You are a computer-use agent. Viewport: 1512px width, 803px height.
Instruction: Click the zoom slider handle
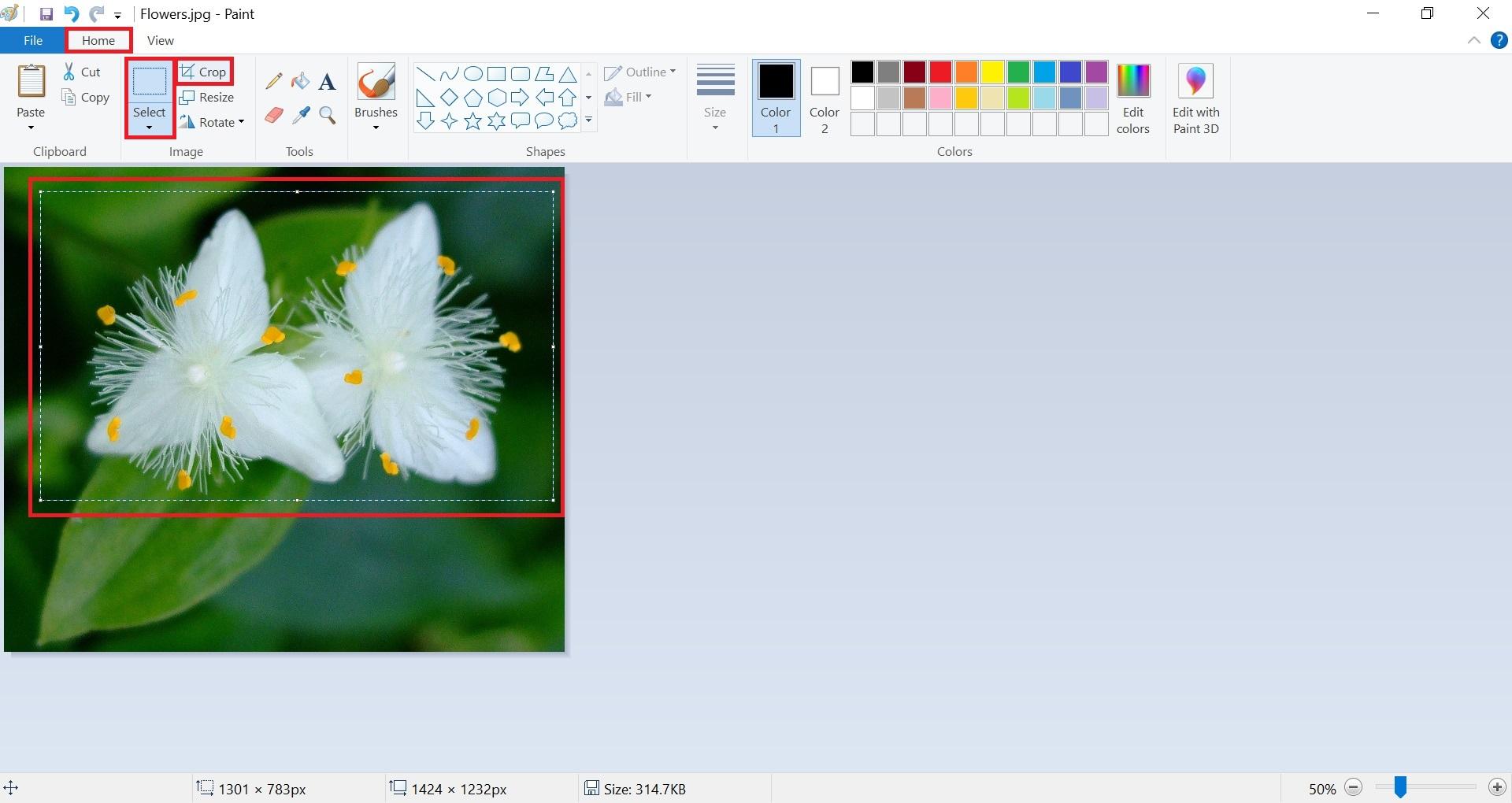pyautogui.click(x=1400, y=787)
